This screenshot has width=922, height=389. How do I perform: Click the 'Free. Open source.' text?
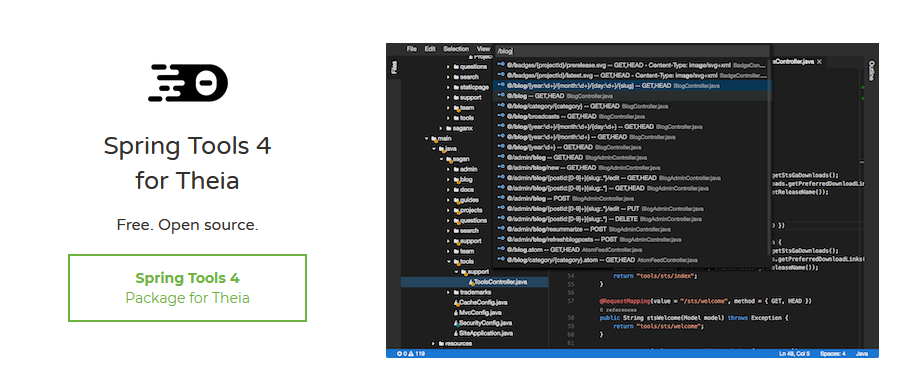[x=187, y=224]
